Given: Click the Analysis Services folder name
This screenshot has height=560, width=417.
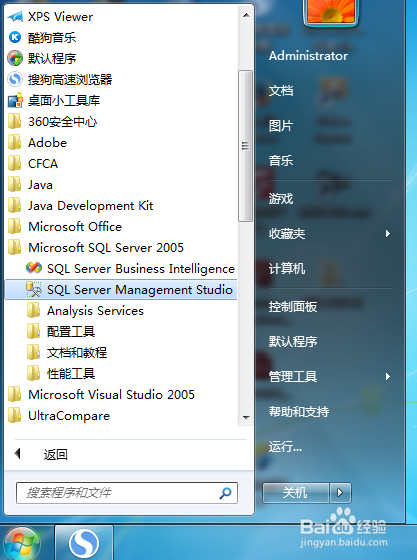Looking at the screenshot, I should point(95,311).
